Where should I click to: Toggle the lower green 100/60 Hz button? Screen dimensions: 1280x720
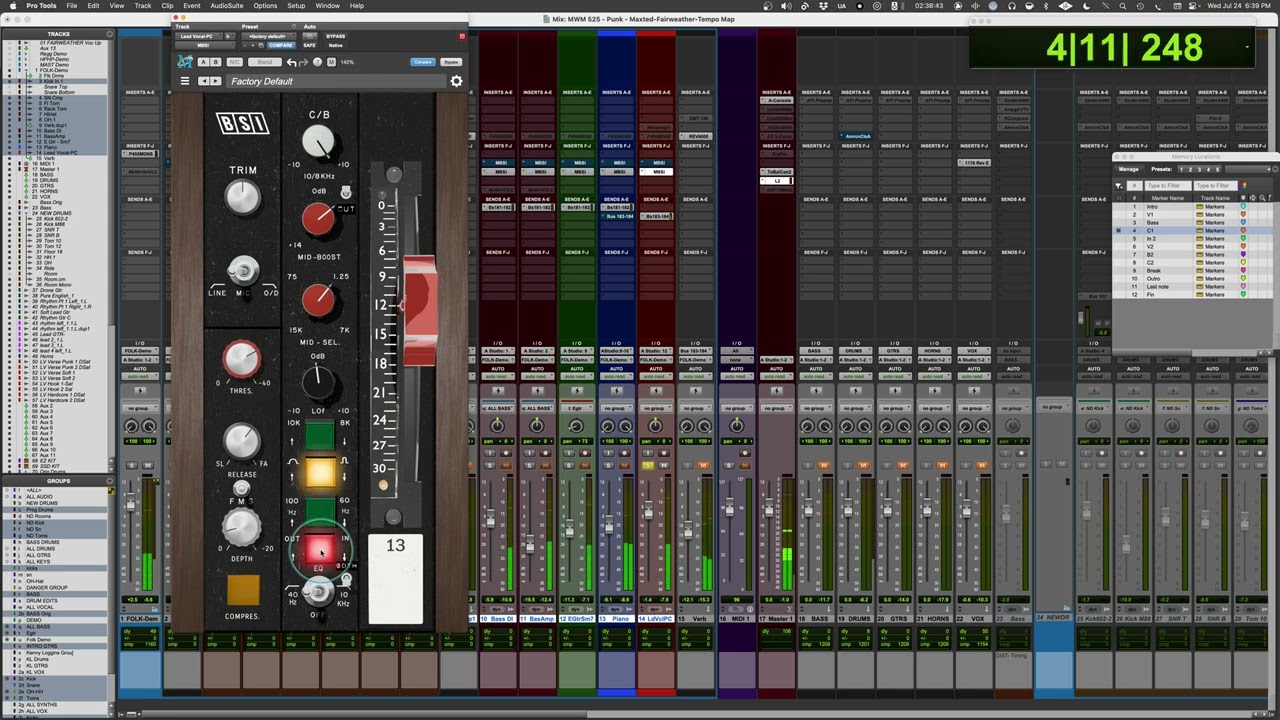(319, 510)
